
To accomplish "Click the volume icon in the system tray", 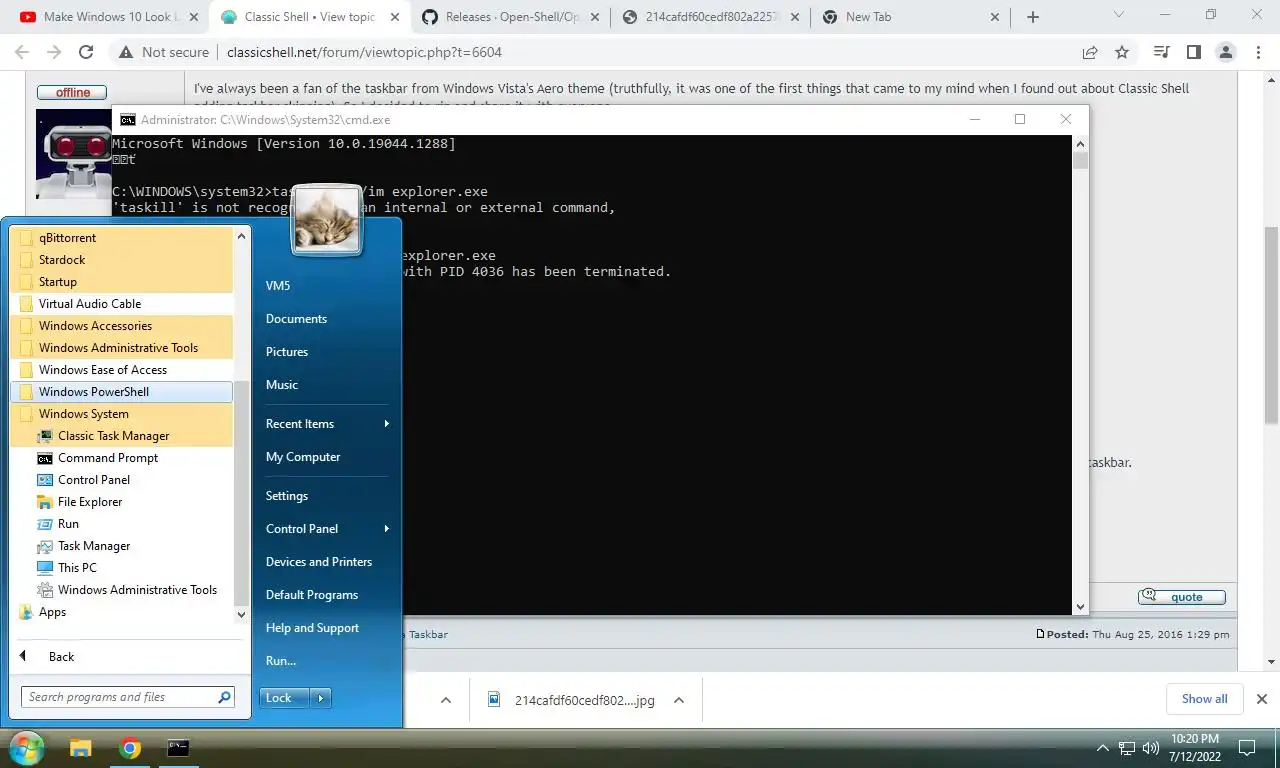I will coord(1150,748).
